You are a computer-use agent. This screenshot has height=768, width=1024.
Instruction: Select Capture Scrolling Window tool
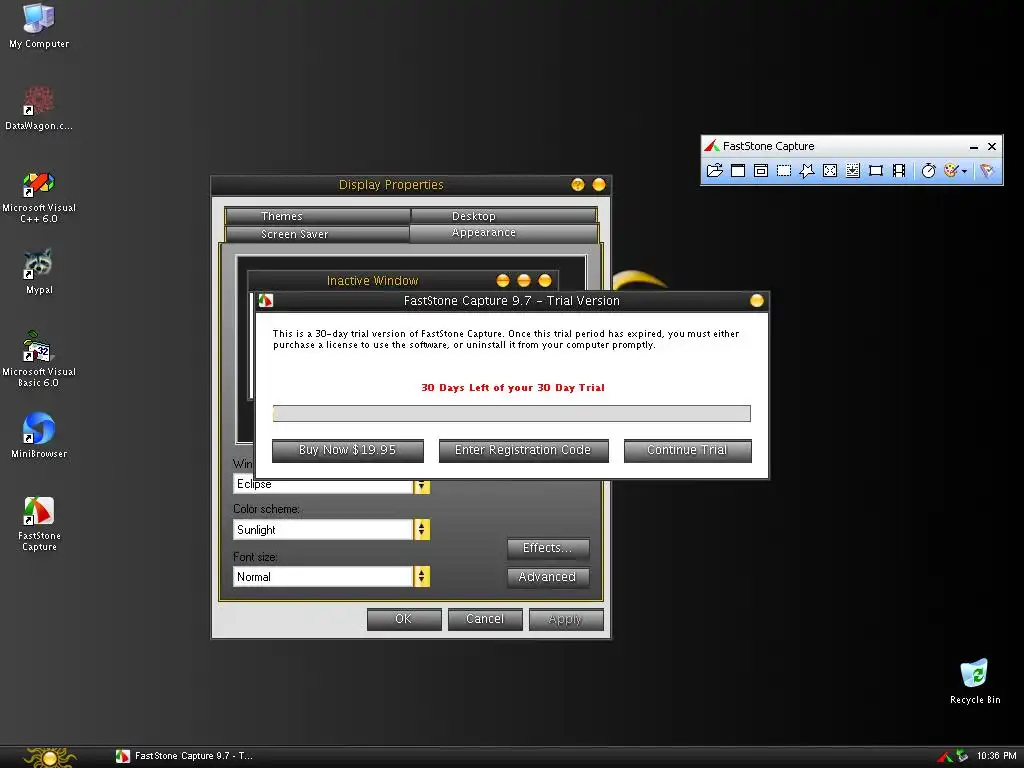(853, 170)
